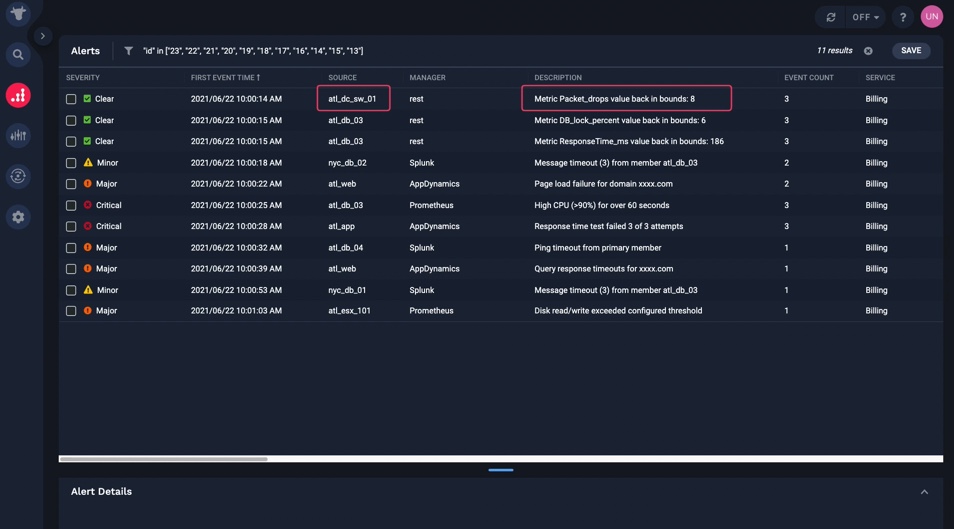Select timestamp 2021/06/22 10:01:03 AM
The width and height of the screenshot is (954, 529).
(x=236, y=310)
